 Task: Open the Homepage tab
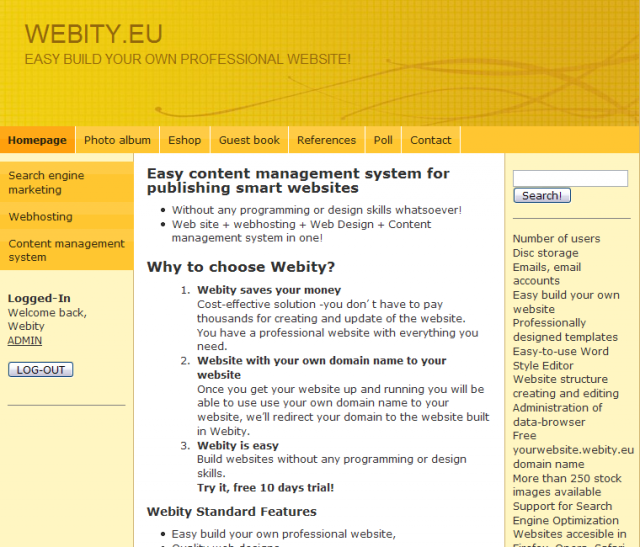pyautogui.click(x=37, y=140)
